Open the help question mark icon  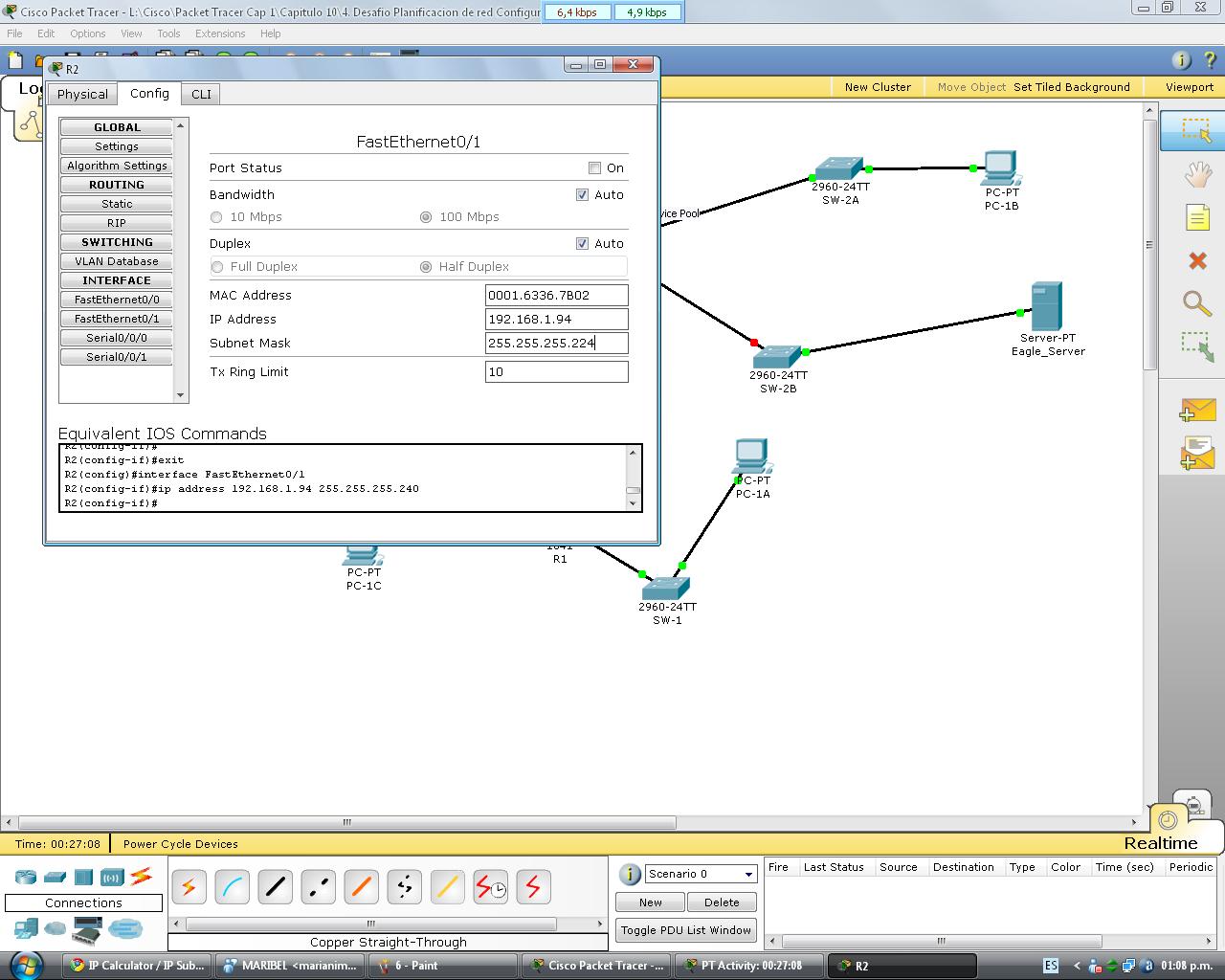click(1210, 60)
